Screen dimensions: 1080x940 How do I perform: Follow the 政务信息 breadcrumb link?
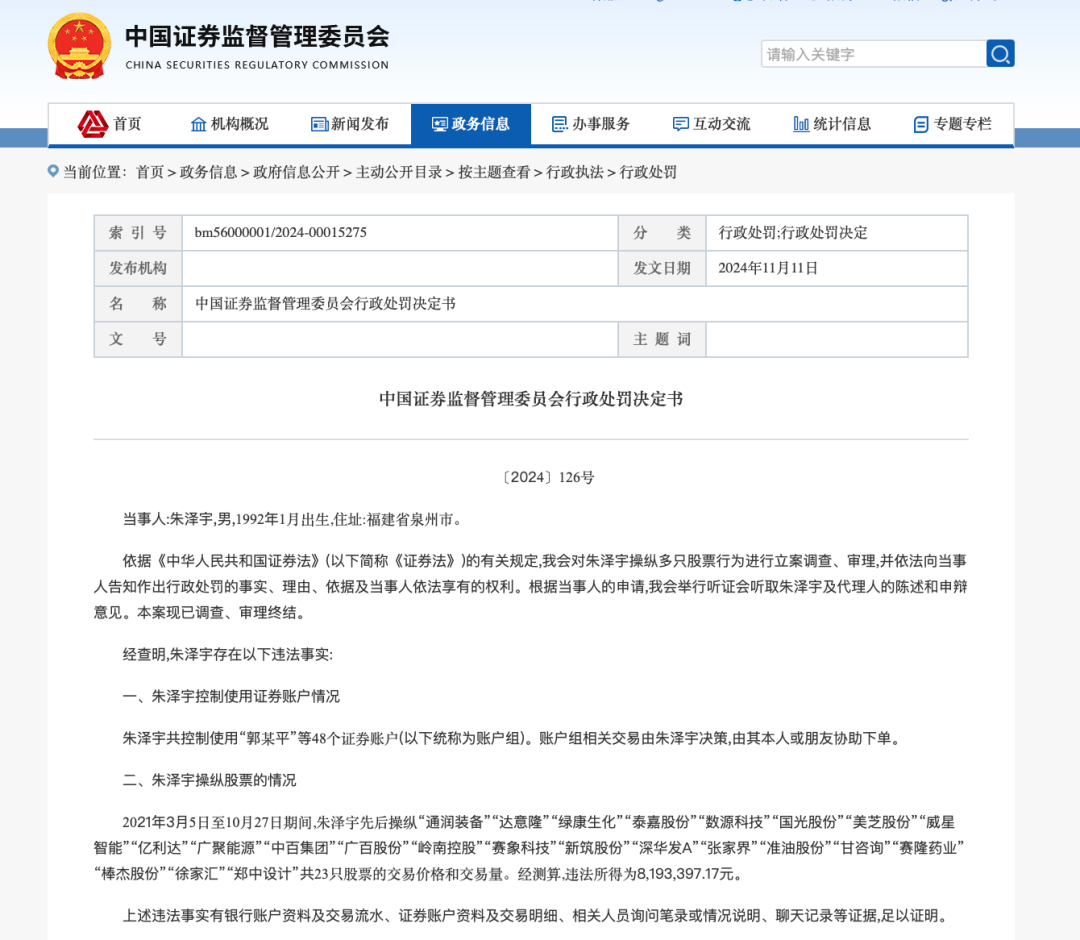pyautogui.click(x=208, y=172)
